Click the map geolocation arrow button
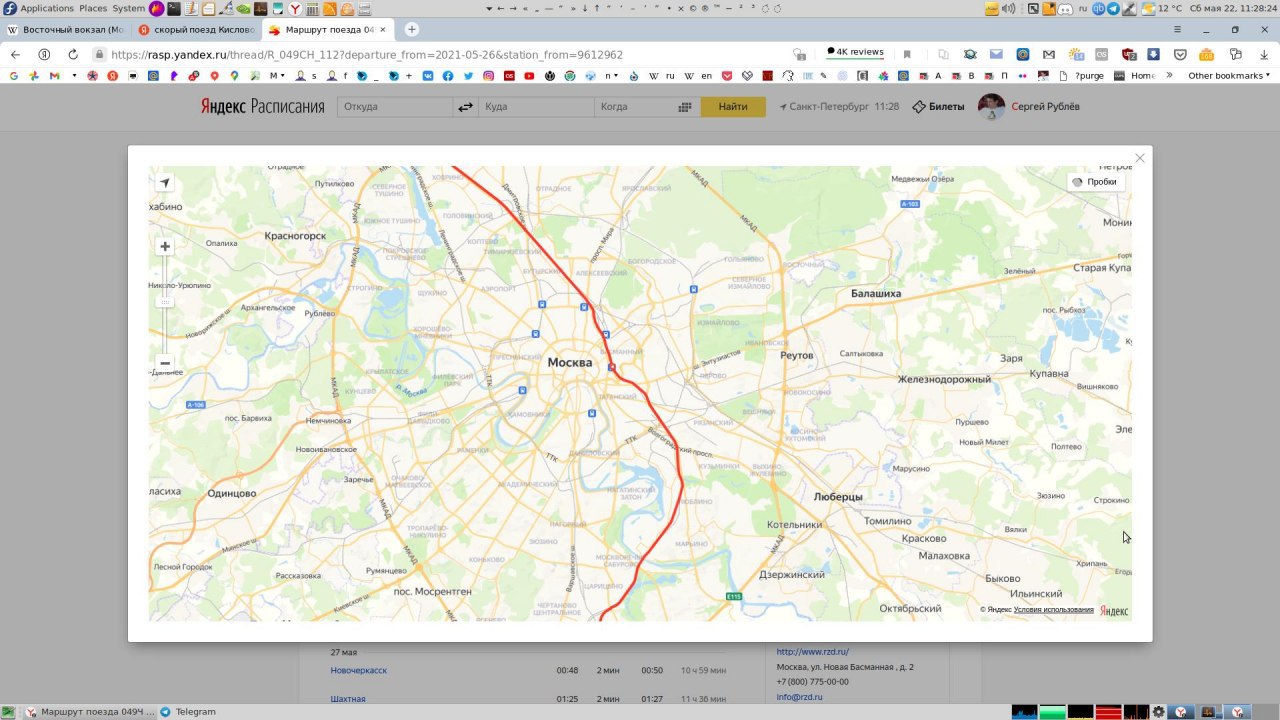1280x720 pixels. [x=165, y=183]
